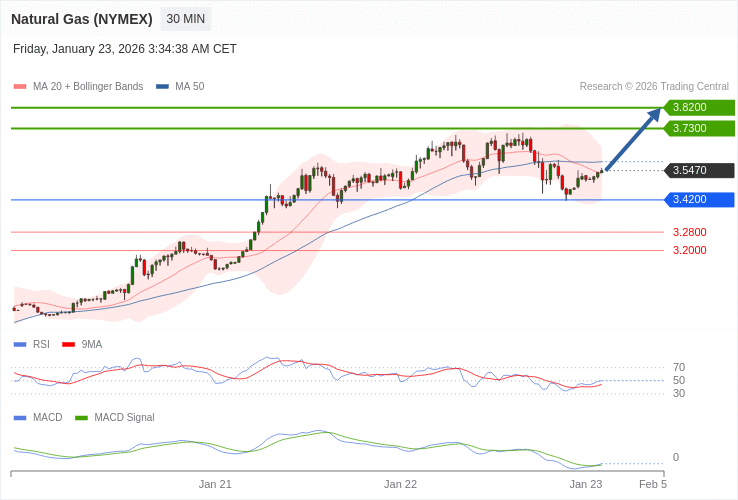The height and width of the screenshot is (500, 738).
Task: Click the 3.5470 current price tag
Action: pyautogui.click(x=699, y=170)
